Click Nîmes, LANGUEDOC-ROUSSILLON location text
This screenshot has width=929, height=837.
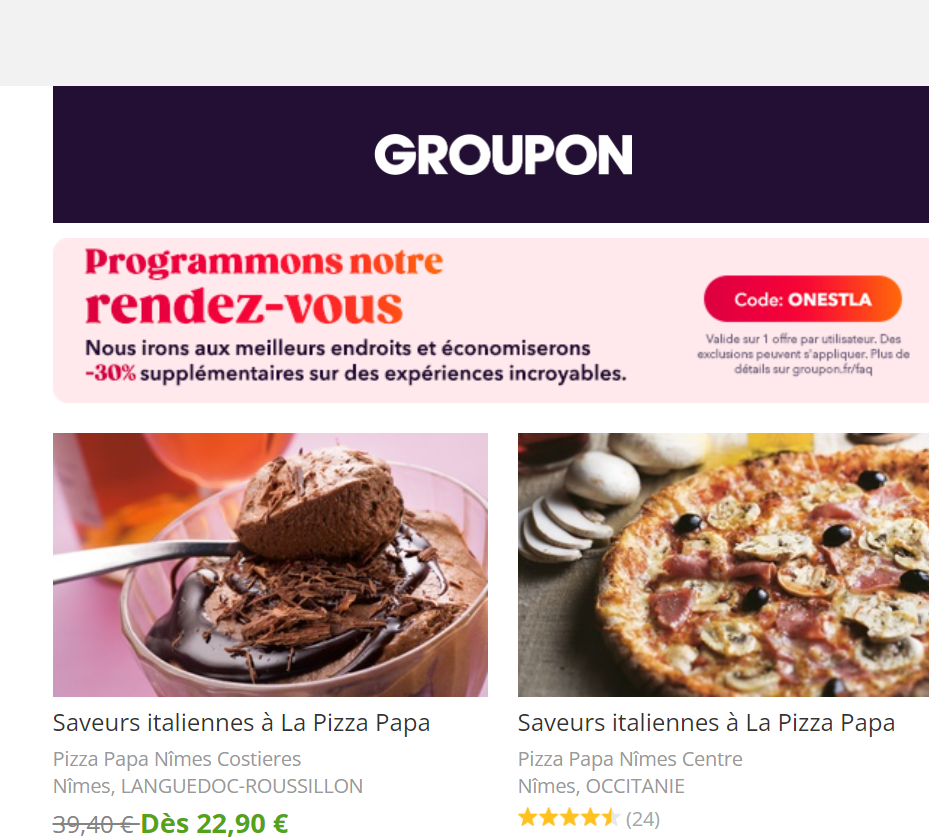pos(207,786)
